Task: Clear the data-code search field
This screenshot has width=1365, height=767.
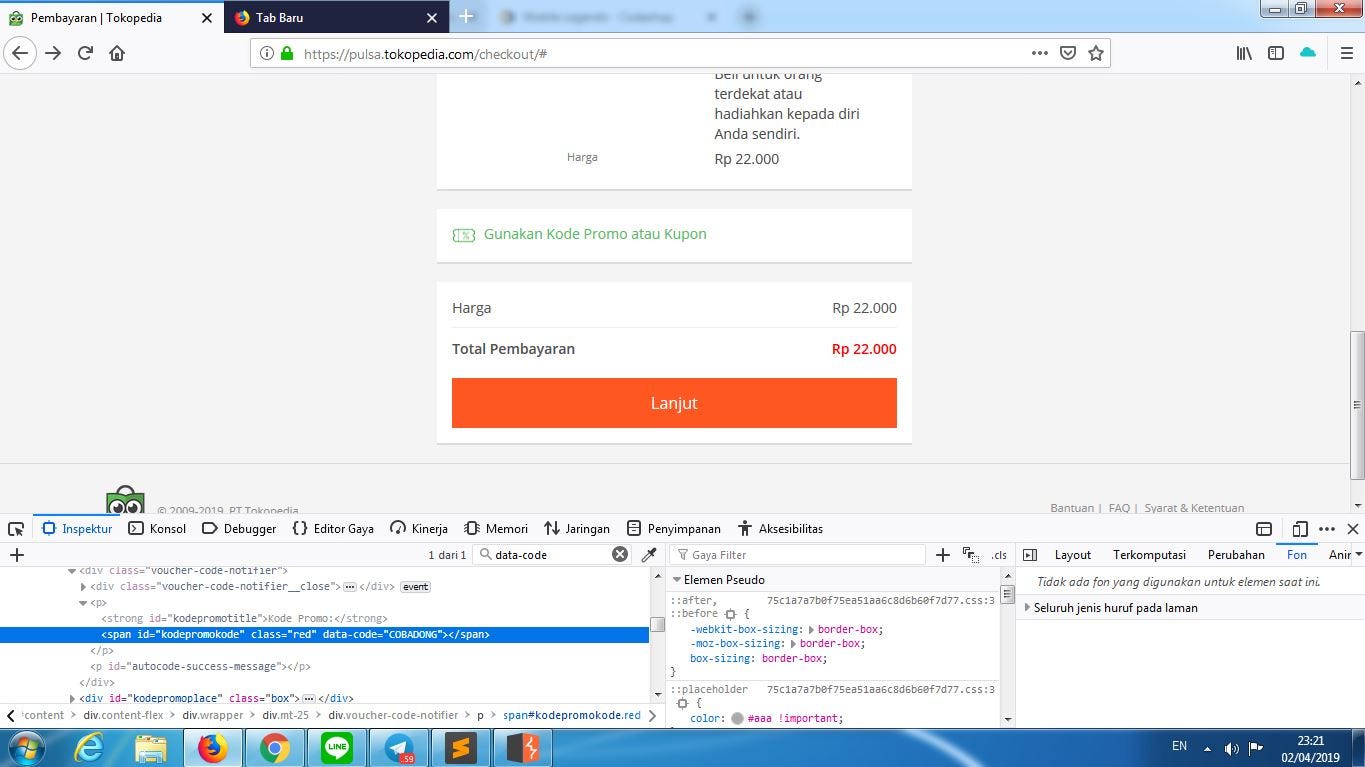Action: click(x=620, y=555)
